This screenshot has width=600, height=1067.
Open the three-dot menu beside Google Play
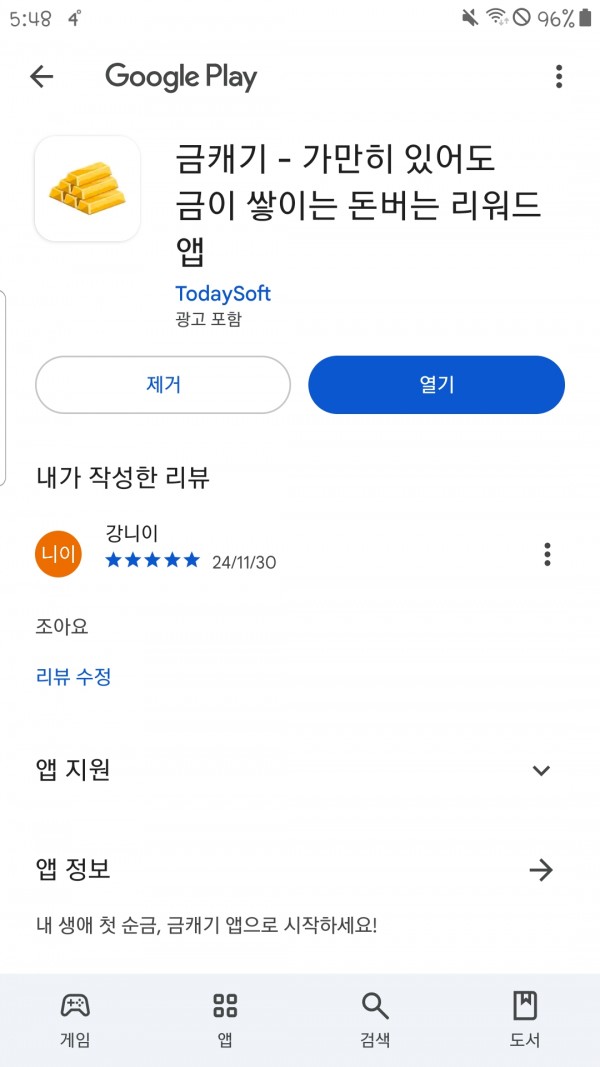tap(559, 77)
